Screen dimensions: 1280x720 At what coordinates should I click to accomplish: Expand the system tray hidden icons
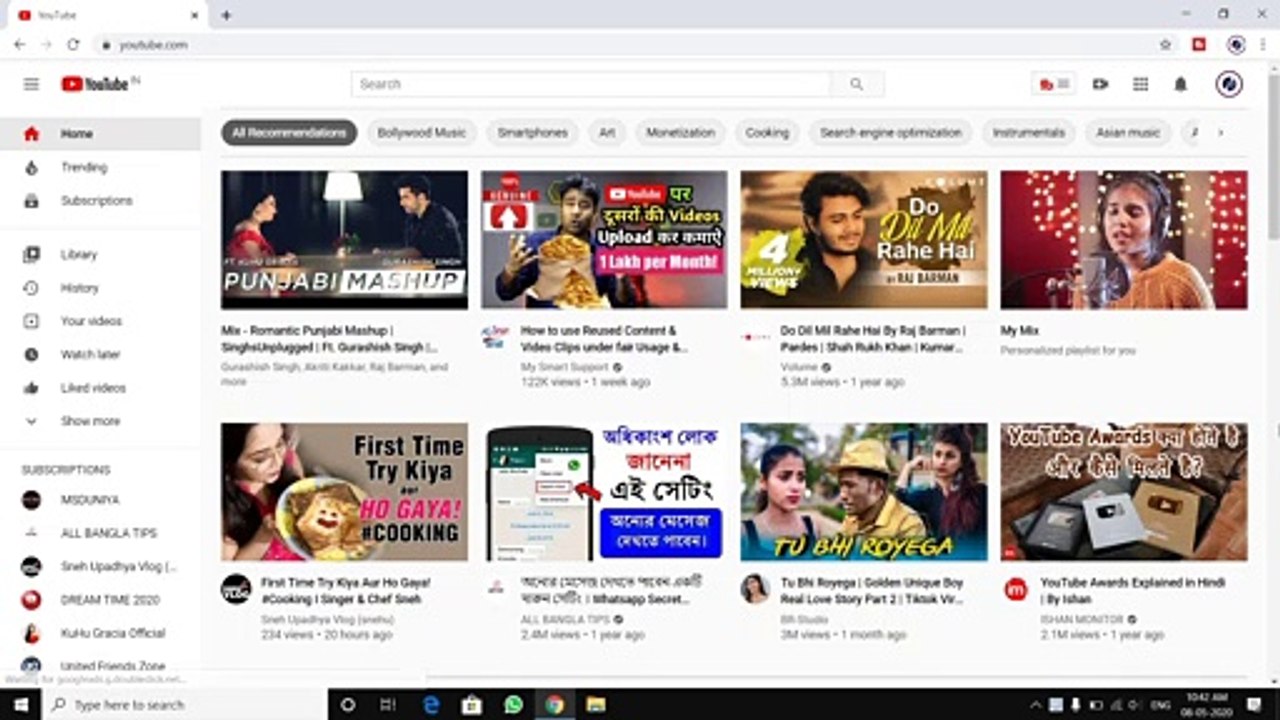[1035, 704]
